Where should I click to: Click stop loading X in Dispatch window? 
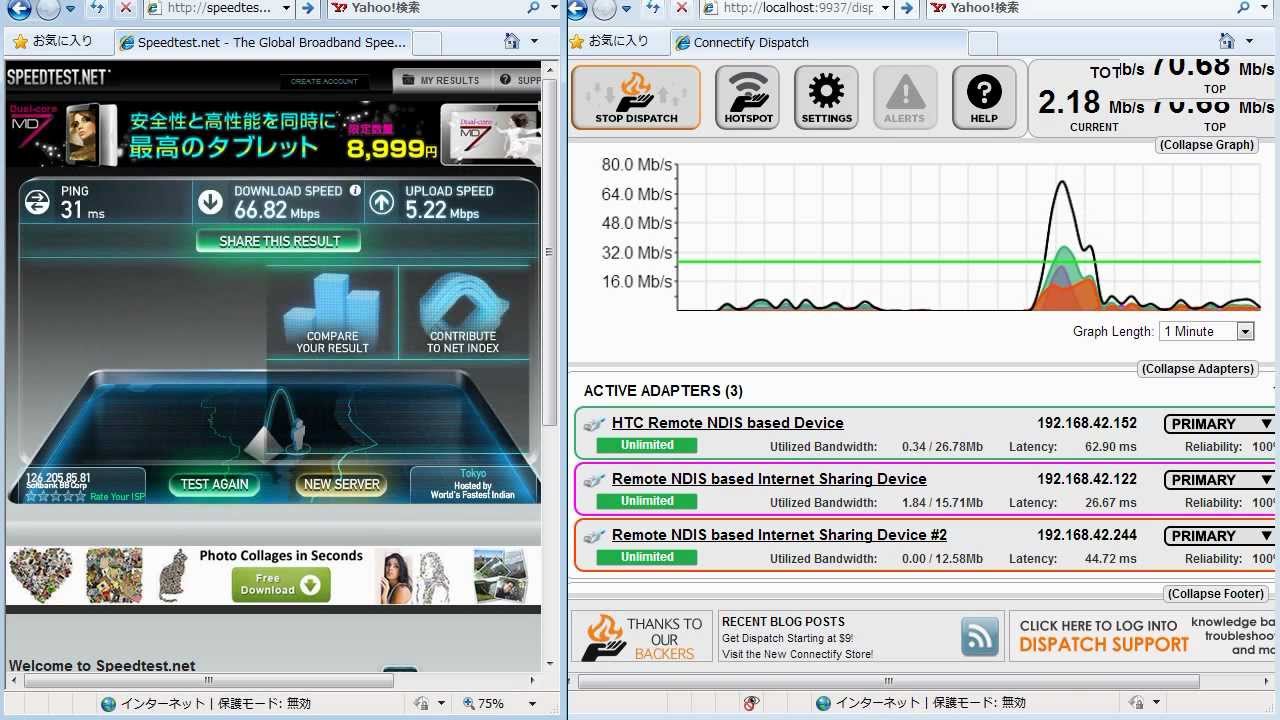point(681,8)
